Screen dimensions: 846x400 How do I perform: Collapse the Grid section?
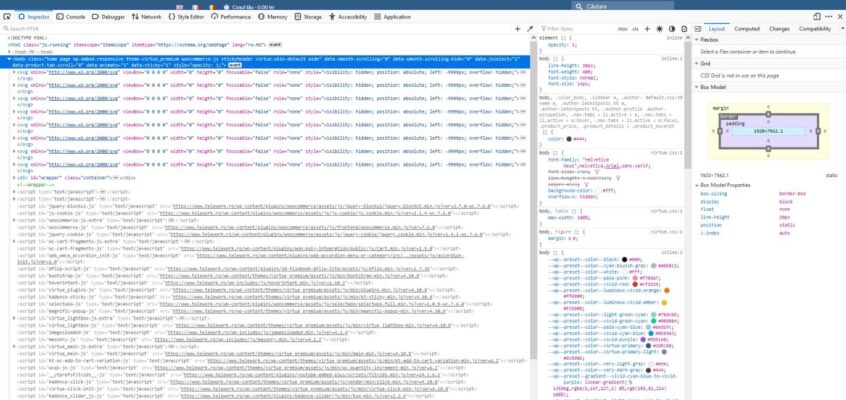[696, 64]
